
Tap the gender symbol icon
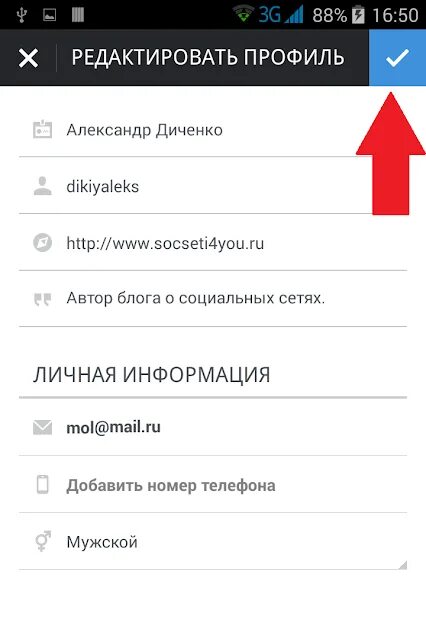[x=42, y=542]
